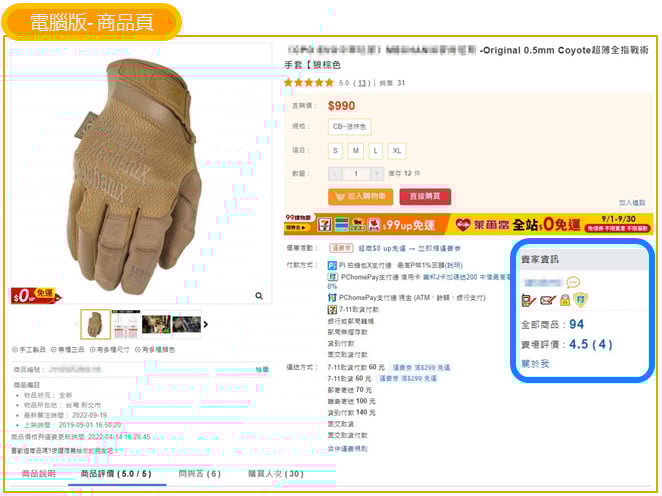The width and height of the screenshot is (662, 496).
Task: Click the magnifier zoom icon on product image
Action: tap(259, 296)
